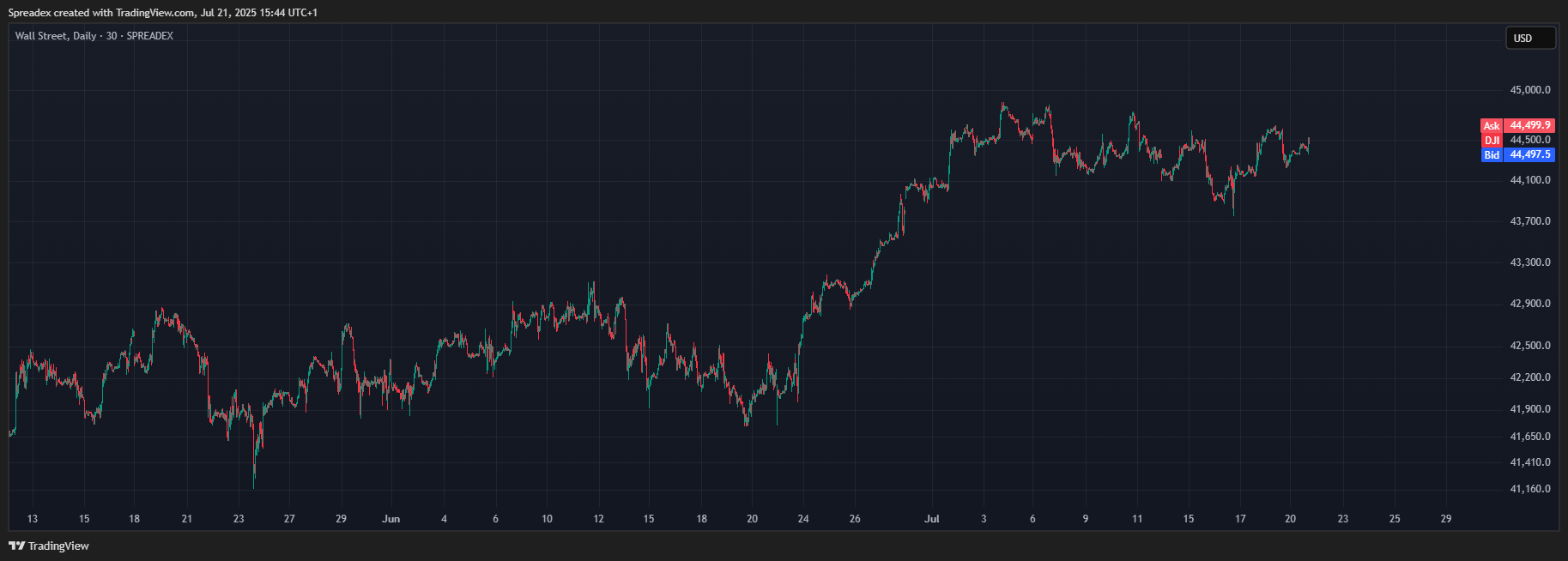Click the 42,500.0 price axis label
The width and height of the screenshot is (1568, 561).
[x=1530, y=346]
